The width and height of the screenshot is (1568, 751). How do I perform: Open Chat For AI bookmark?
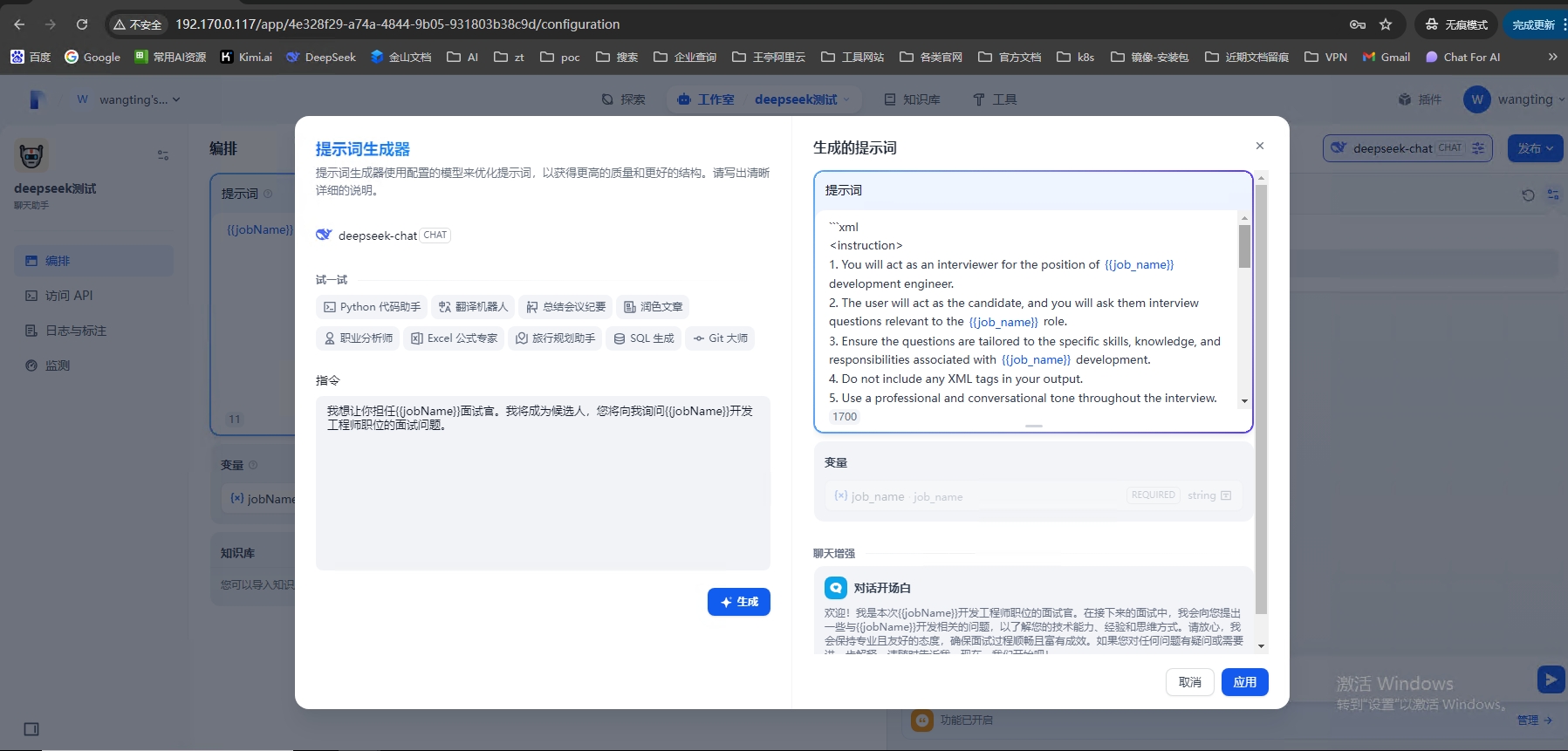[x=1462, y=57]
